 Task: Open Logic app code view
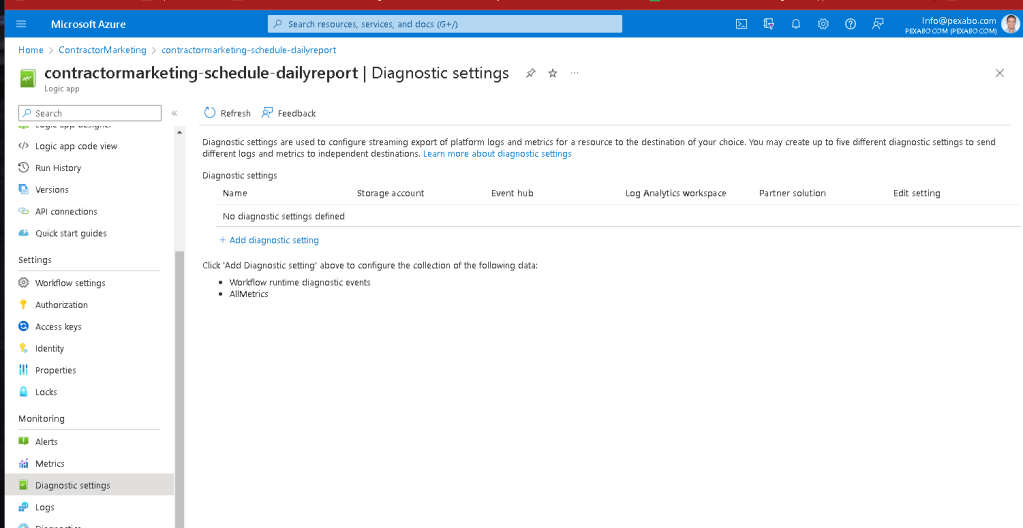click(76, 146)
